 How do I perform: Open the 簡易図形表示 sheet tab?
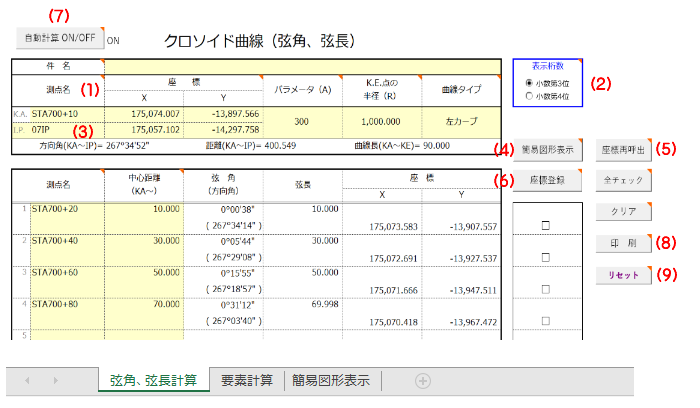pos(331,380)
